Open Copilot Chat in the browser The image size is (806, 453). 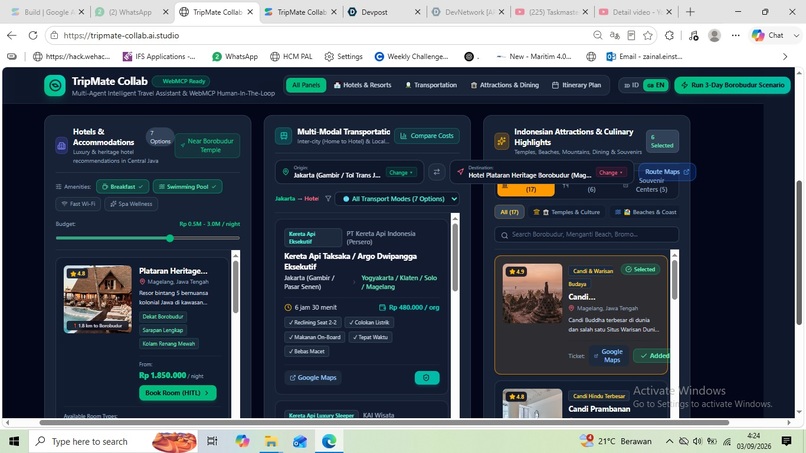[x=769, y=35]
